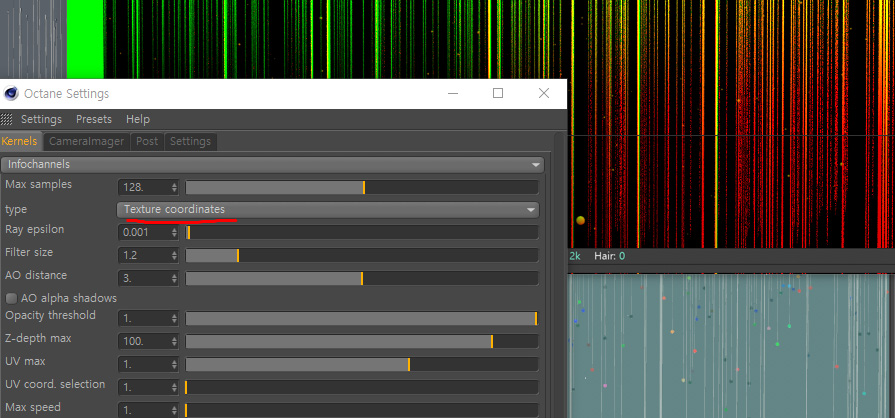The image size is (895, 418).
Task: Open the Help menu
Action: tap(138, 119)
